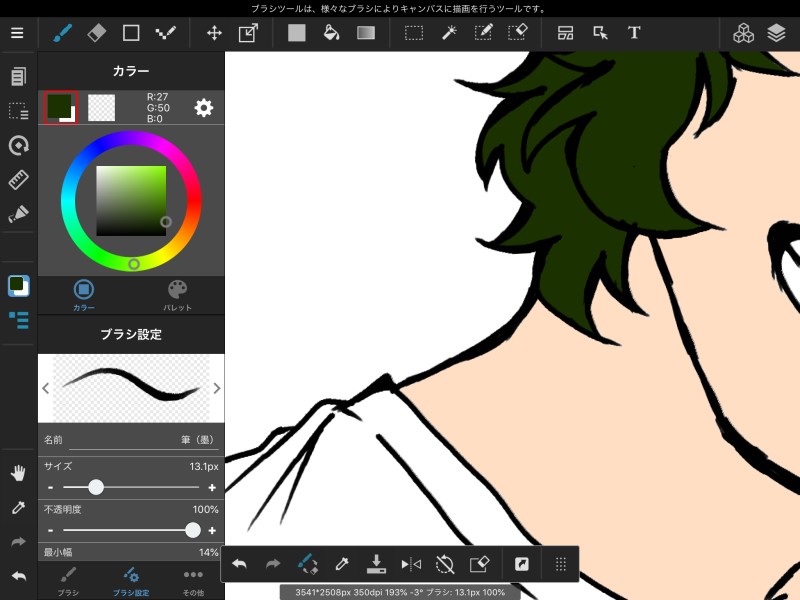Click the sidebar Redo arrow
The image size is (800, 600).
(x=18, y=542)
